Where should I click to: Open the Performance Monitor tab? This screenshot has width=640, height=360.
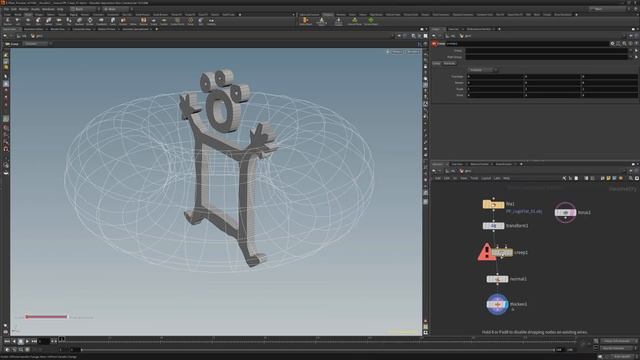pyautogui.click(x=479, y=29)
